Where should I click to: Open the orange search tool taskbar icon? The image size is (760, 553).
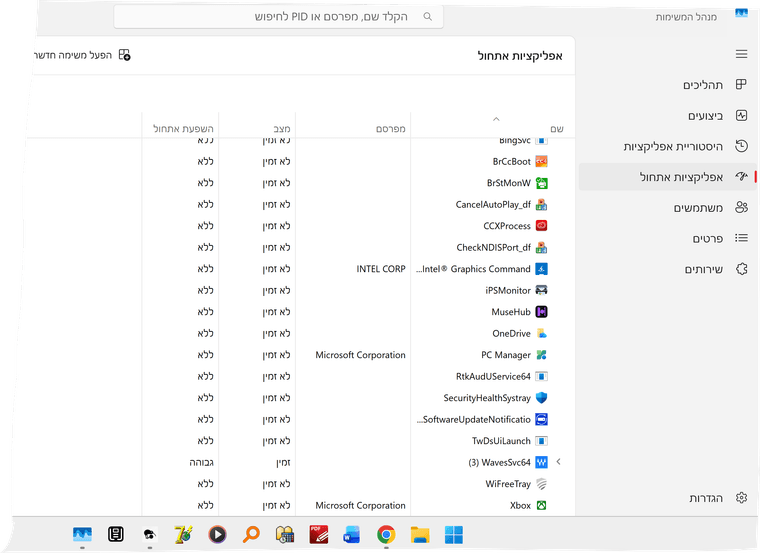click(251, 535)
